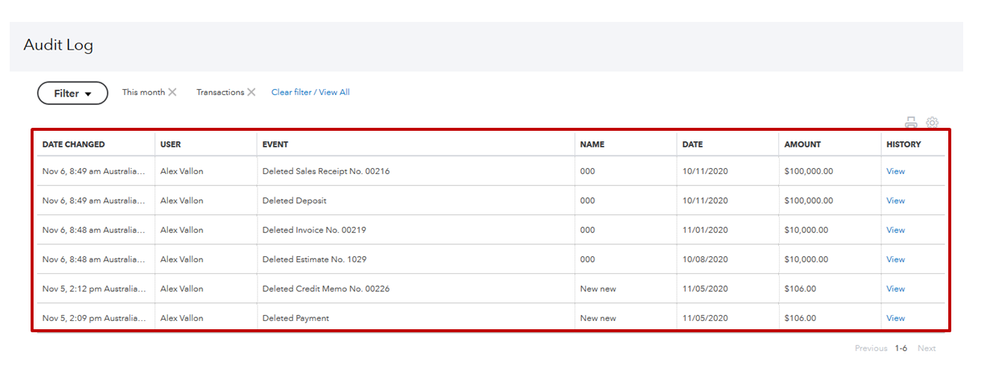The height and width of the screenshot is (375, 999).
Task: View history for Deleted Credit Memo No. 00226
Action: pyautogui.click(x=895, y=288)
